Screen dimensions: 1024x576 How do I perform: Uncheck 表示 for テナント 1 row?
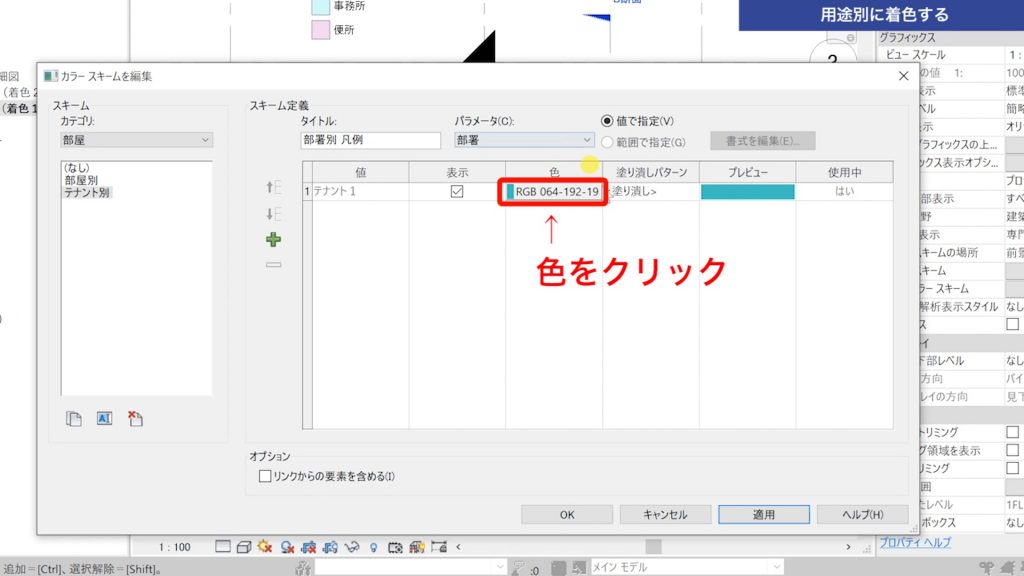(x=456, y=191)
